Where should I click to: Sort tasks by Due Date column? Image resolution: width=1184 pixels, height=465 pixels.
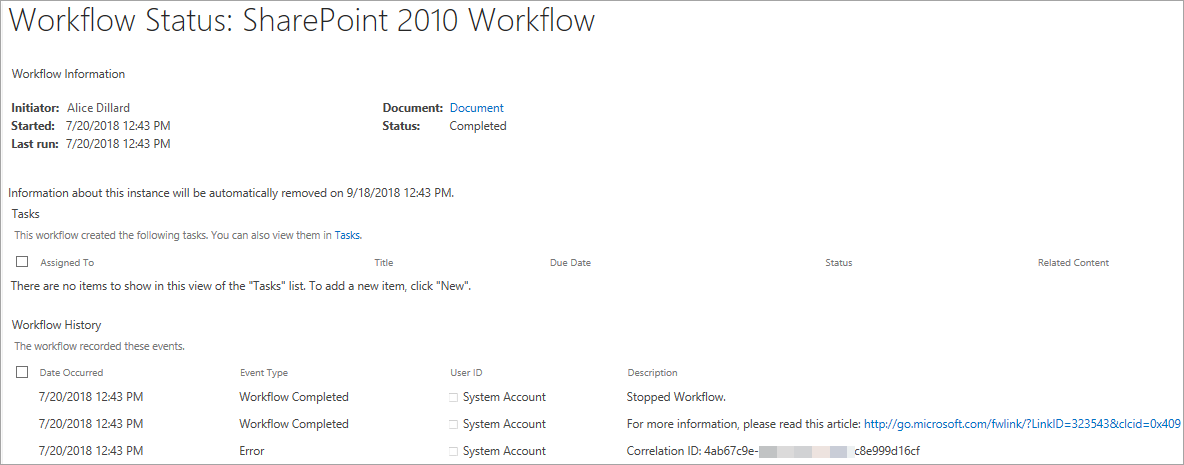pos(570,263)
